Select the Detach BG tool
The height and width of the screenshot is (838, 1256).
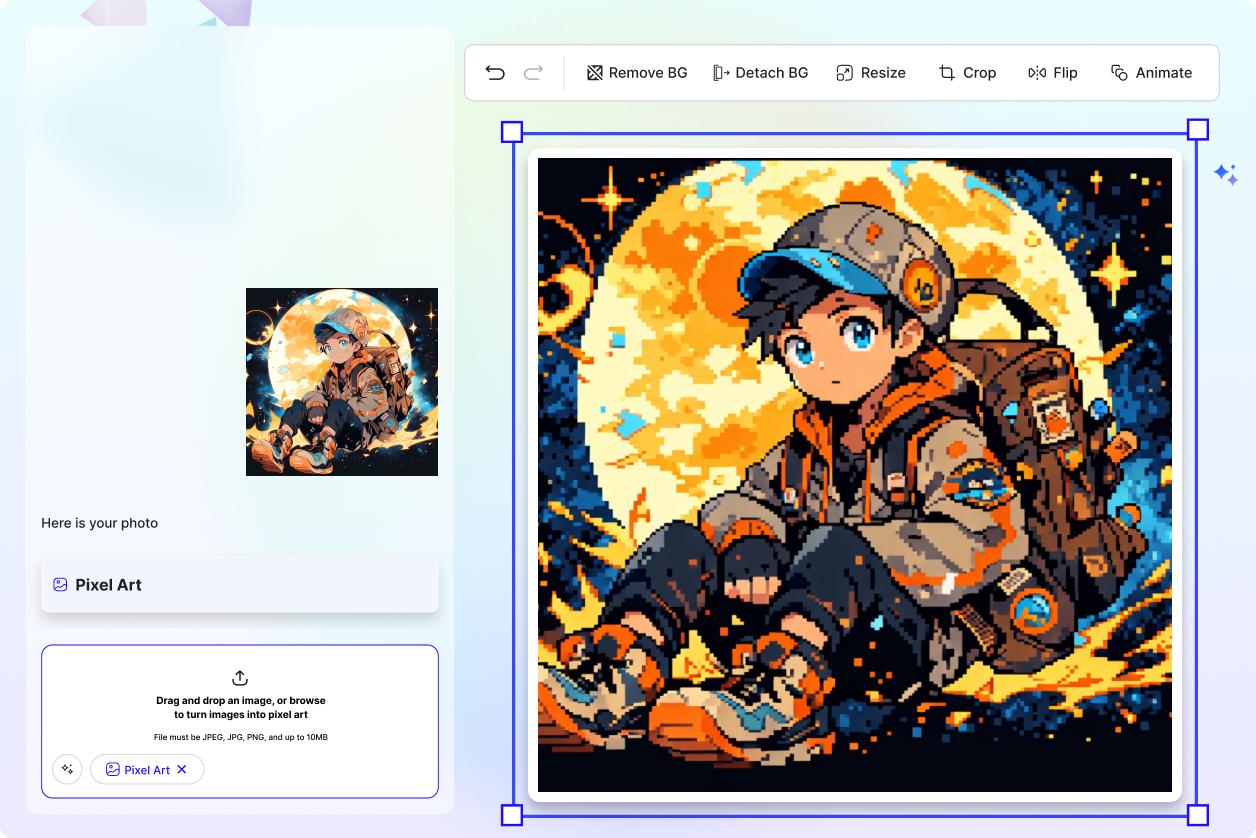[760, 72]
